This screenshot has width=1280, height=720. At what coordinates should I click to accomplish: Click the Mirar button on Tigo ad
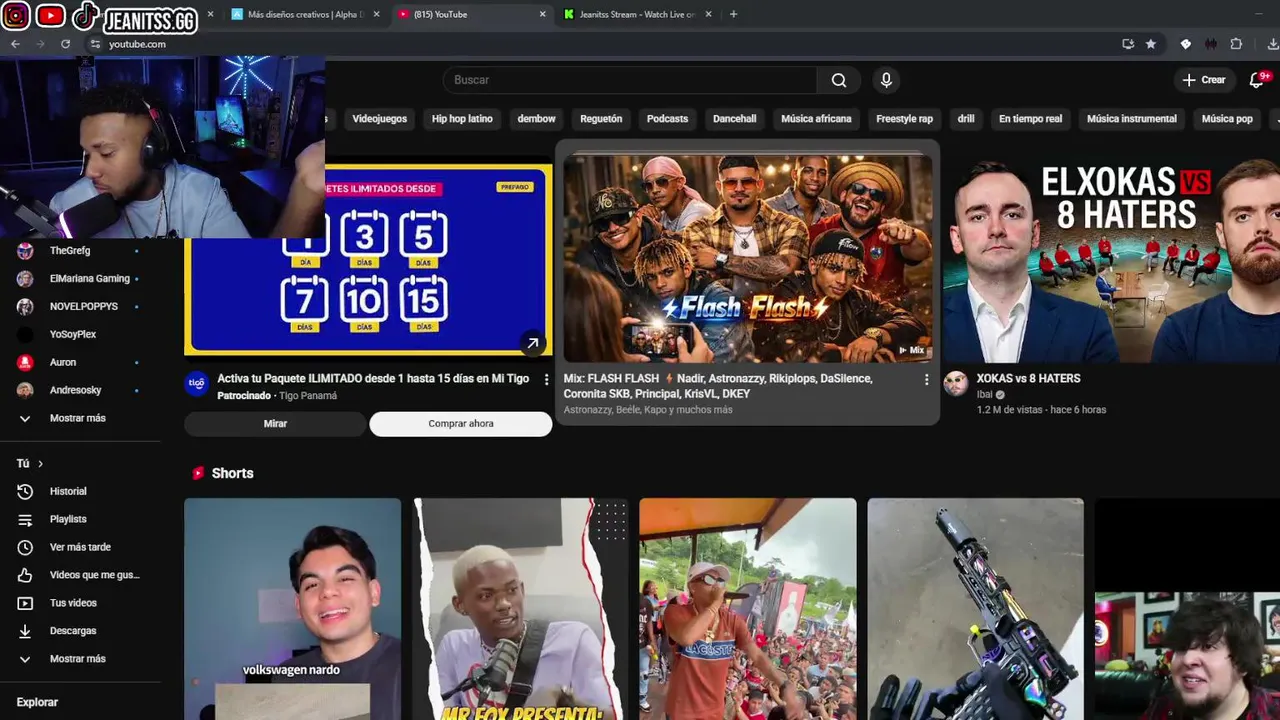click(275, 424)
